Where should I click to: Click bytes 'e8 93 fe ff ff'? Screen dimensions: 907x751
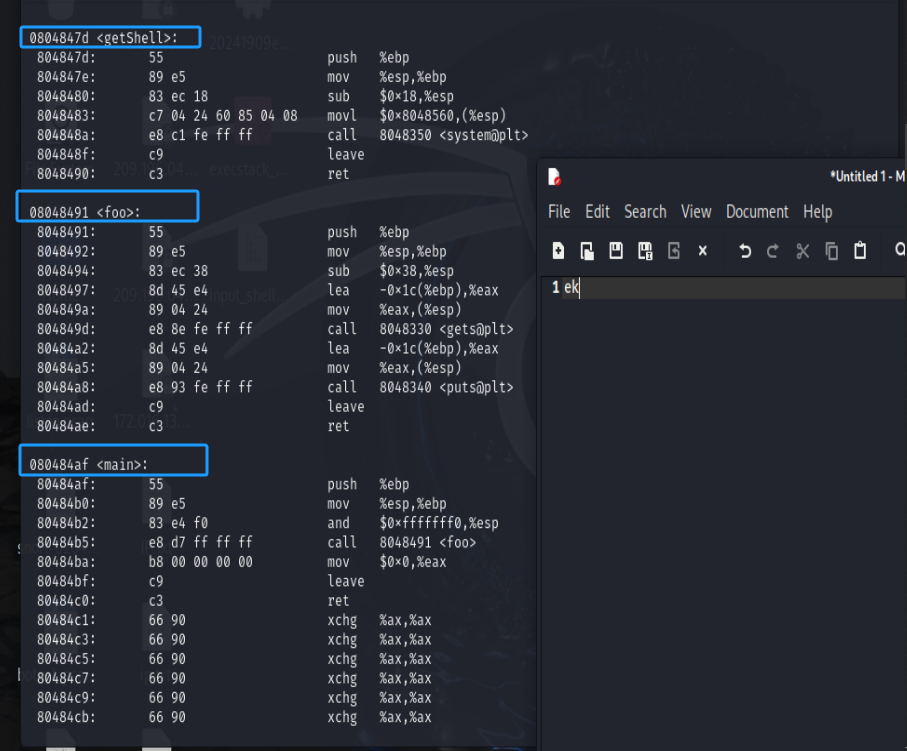(x=200, y=388)
